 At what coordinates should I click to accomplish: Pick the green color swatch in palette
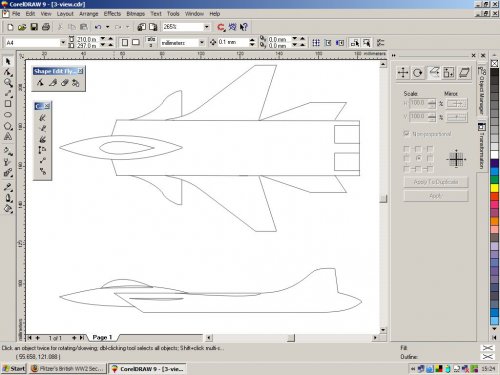click(494, 180)
